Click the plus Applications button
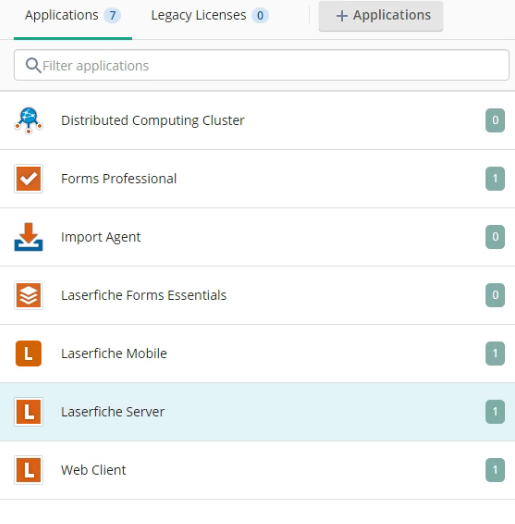Image resolution: width=515 pixels, height=524 pixels. point(381,16)
